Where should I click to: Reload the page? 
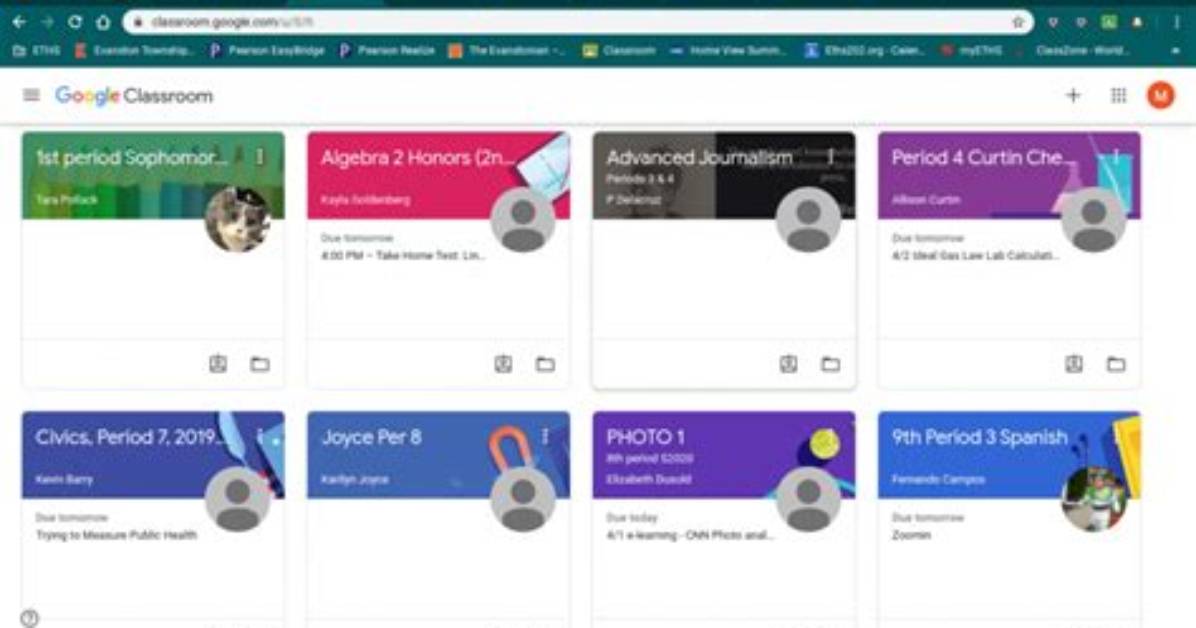(x=75, y=22)
